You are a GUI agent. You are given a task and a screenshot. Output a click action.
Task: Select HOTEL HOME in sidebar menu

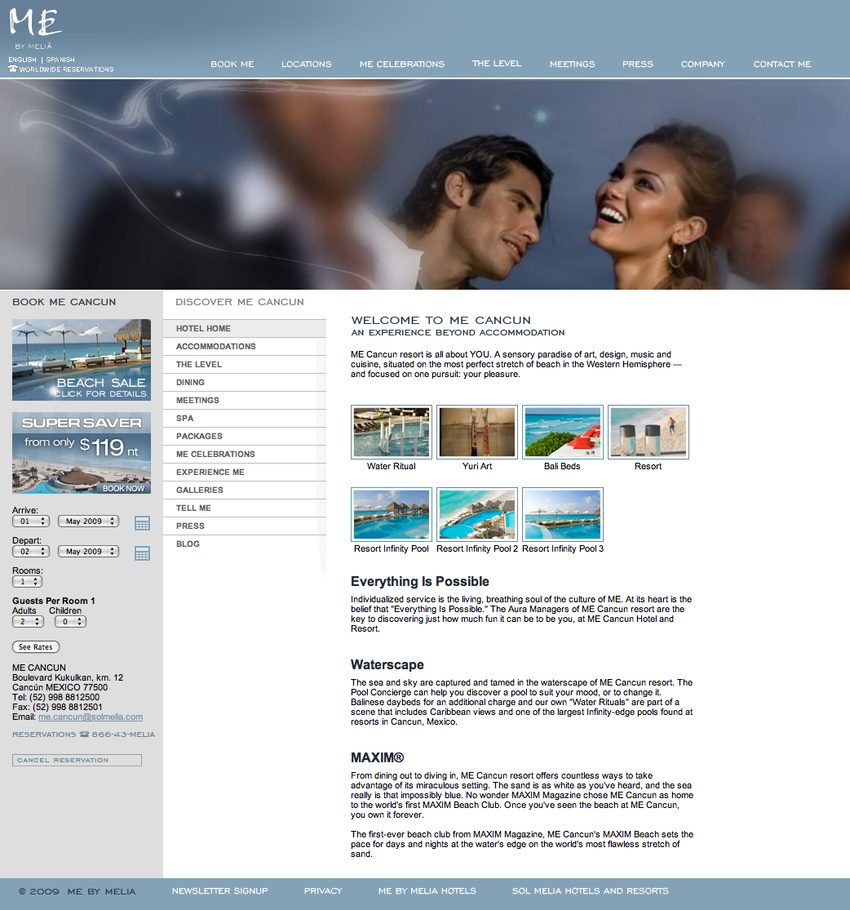click(x=244, y=328)
